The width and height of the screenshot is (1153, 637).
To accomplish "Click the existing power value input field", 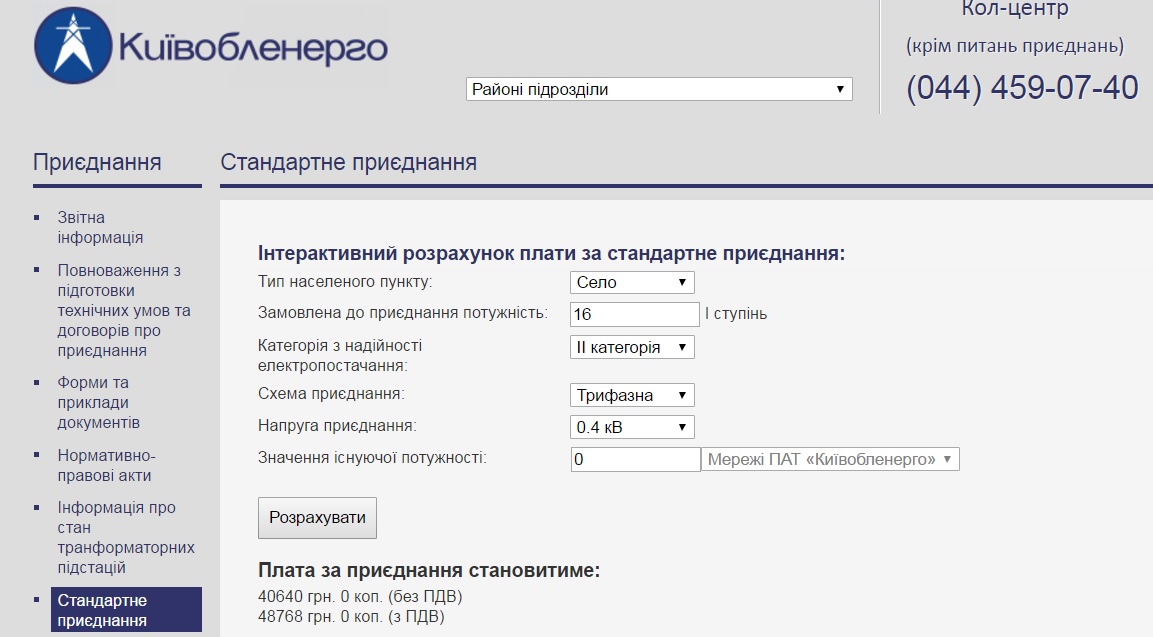I will (635, 459).
